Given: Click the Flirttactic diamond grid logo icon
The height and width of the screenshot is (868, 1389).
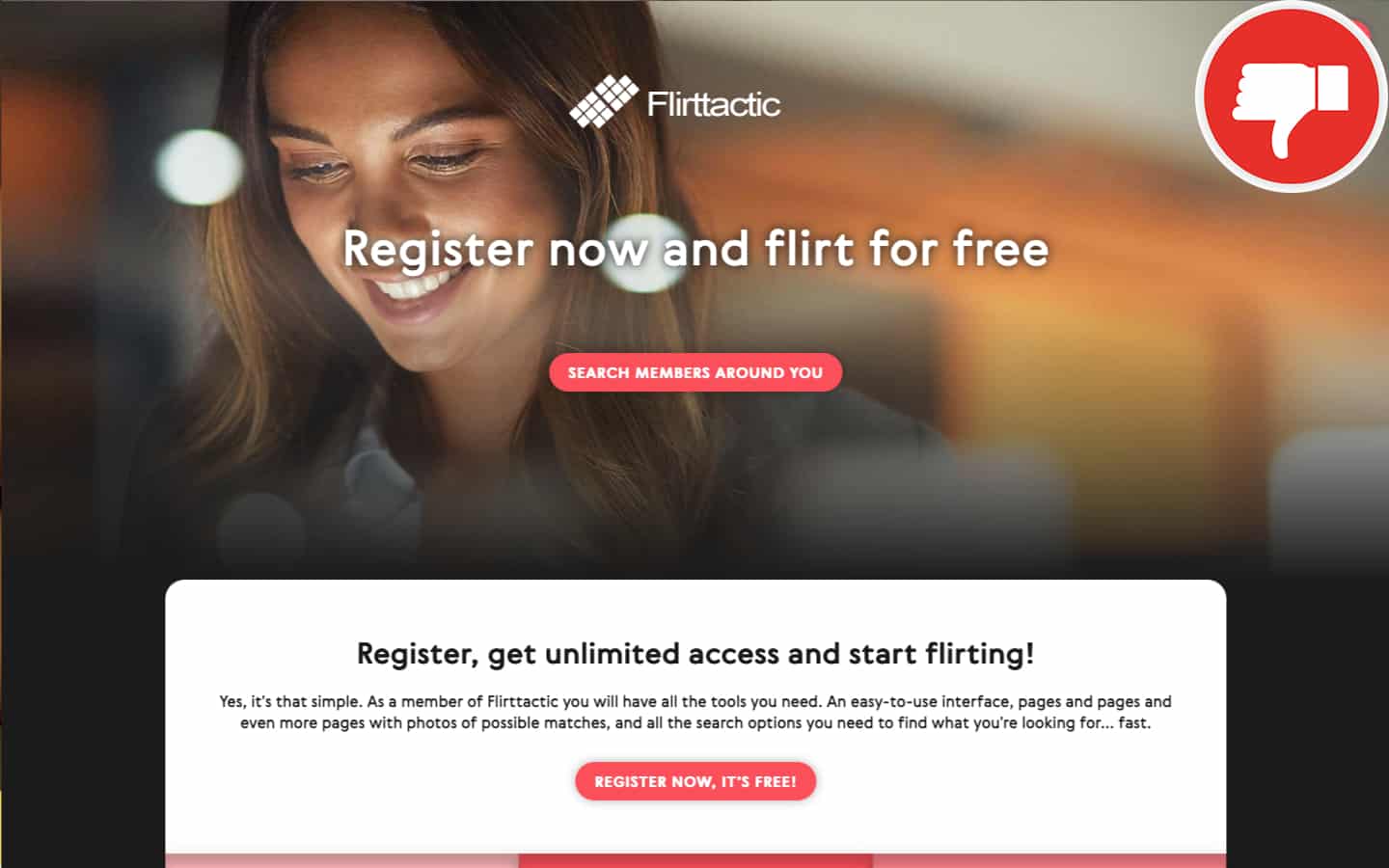Looking at the screenshot, I should (604, 101).
